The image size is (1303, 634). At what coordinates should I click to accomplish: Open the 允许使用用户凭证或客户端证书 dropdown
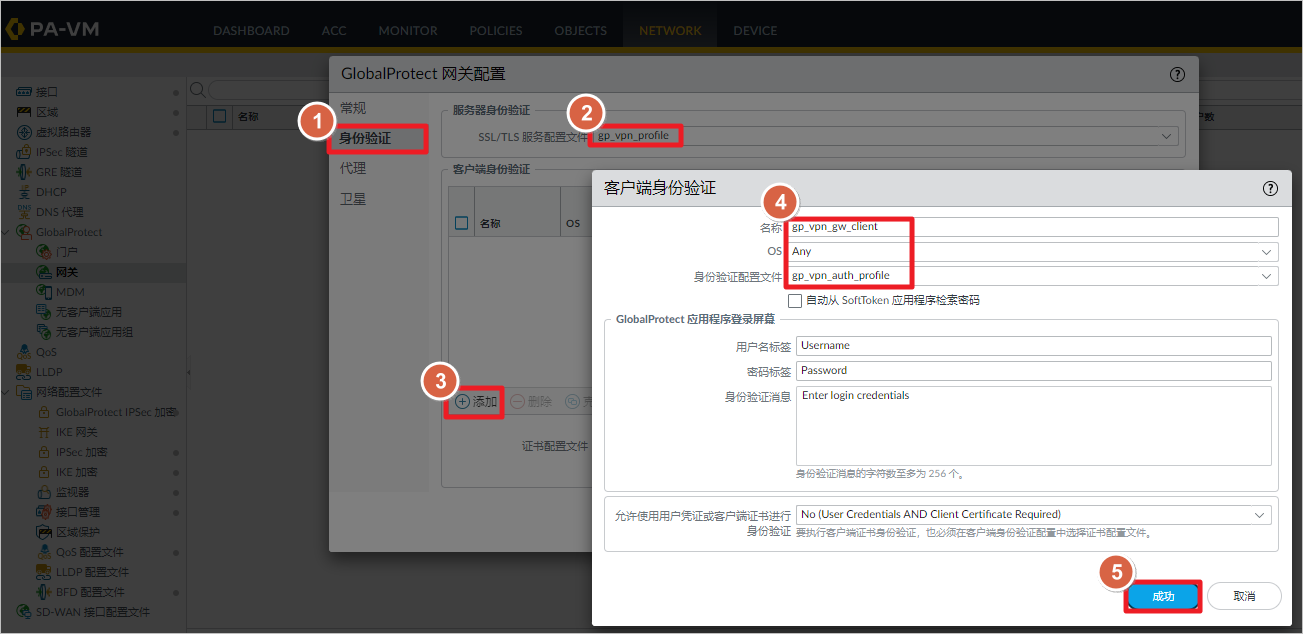click(x=1260, y=514)
